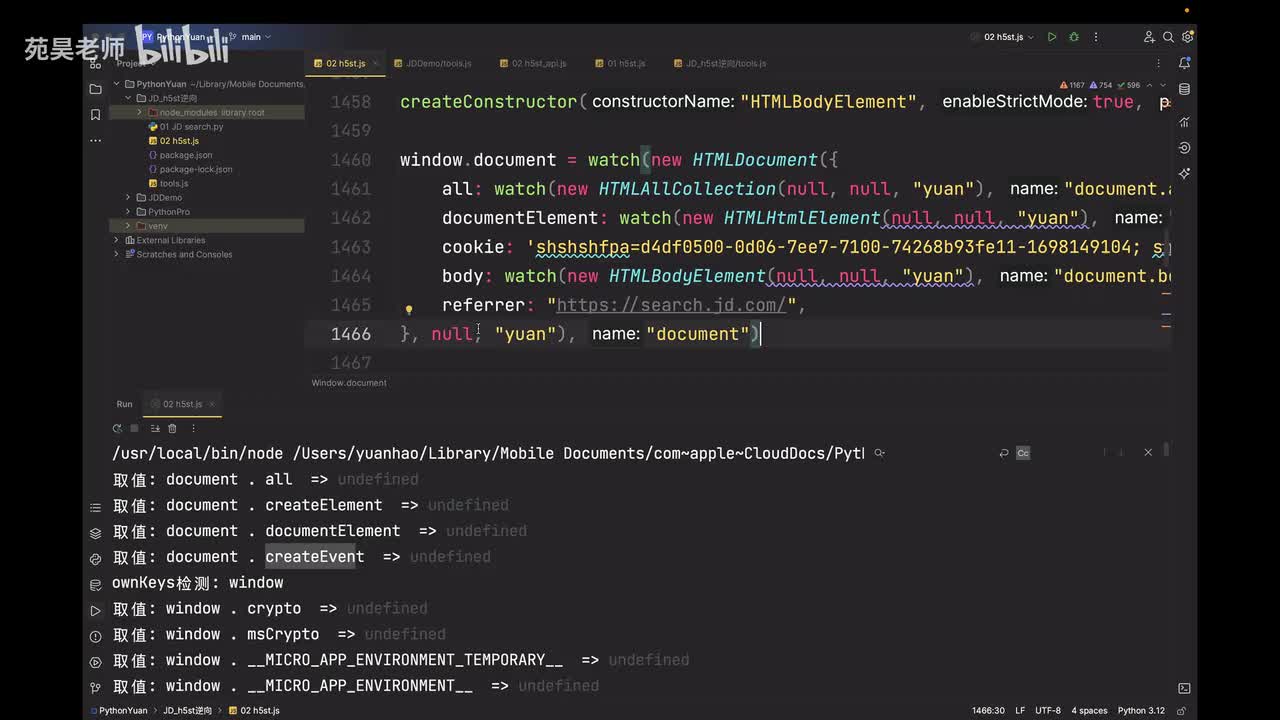This screenshot has height=720, width=1280.
Task: Open the chart tool window on right sidebar
Action: point(1185,122)
